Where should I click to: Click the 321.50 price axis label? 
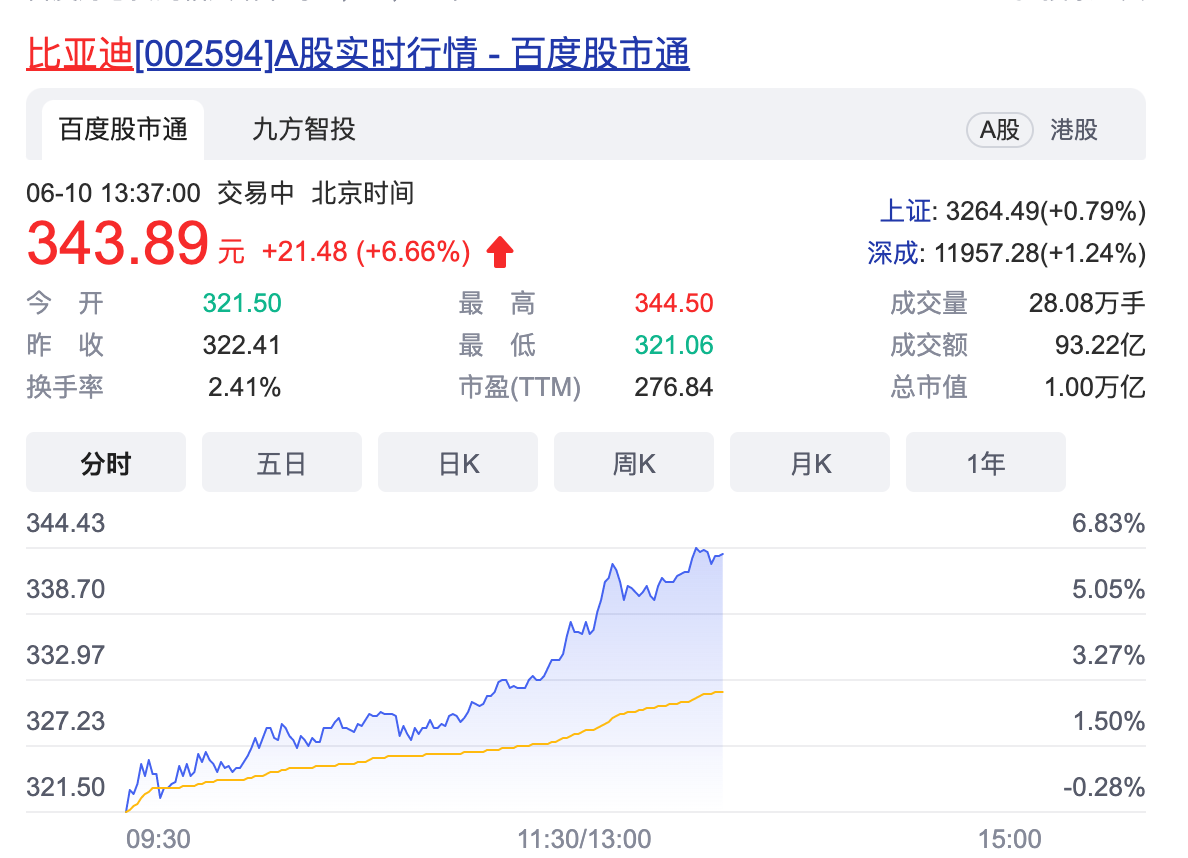pos(66,787)
